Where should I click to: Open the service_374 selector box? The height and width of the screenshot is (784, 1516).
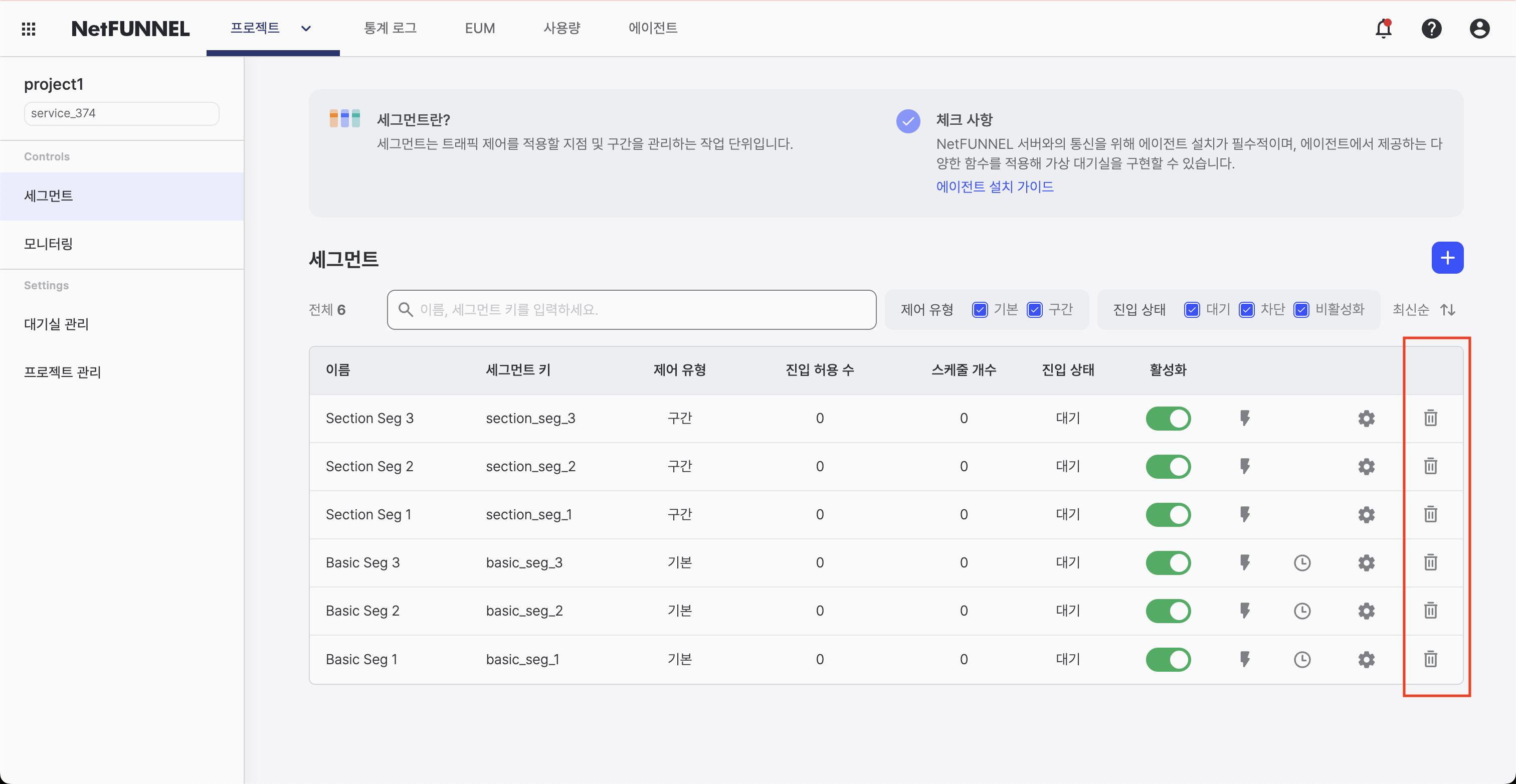click(121, 113)
